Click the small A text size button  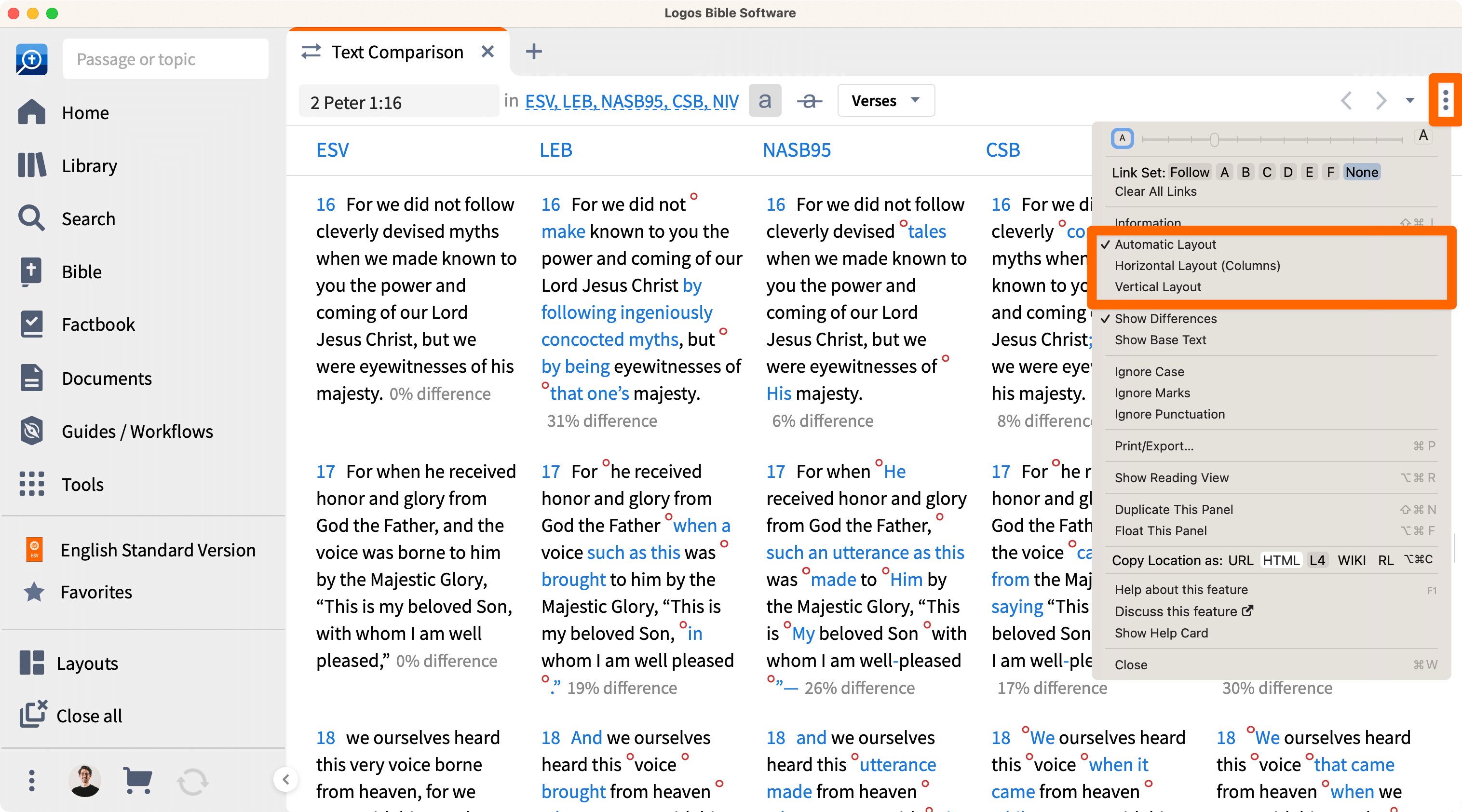tap(1122, 138)
